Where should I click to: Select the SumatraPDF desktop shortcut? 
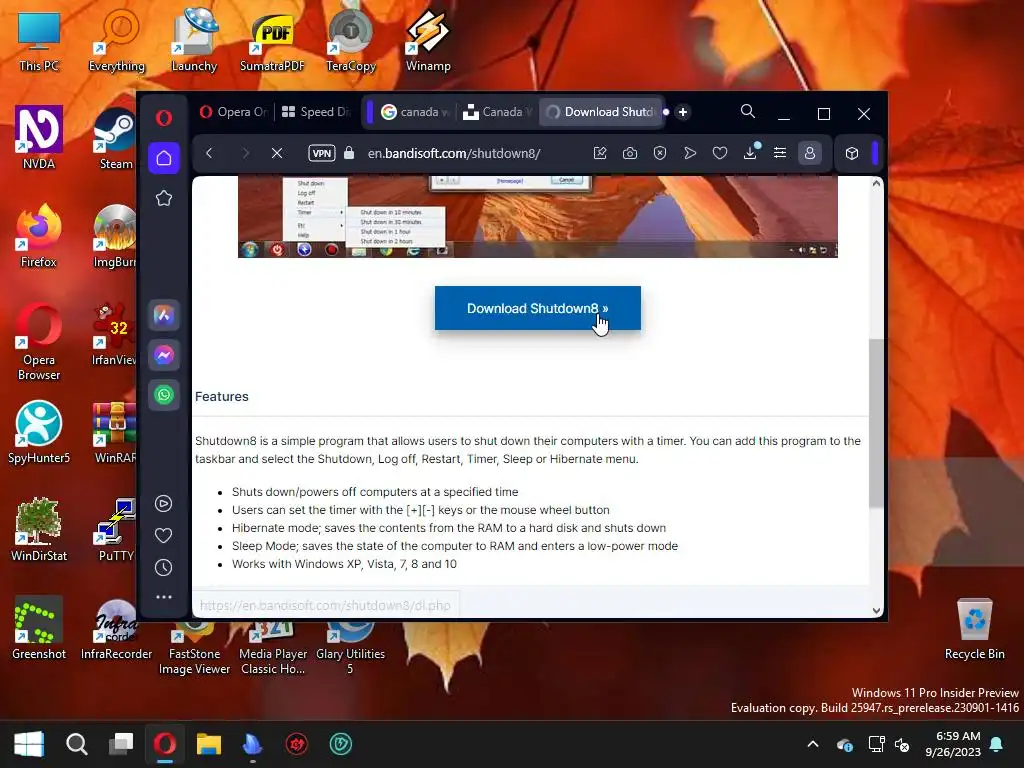coord(272,40)
